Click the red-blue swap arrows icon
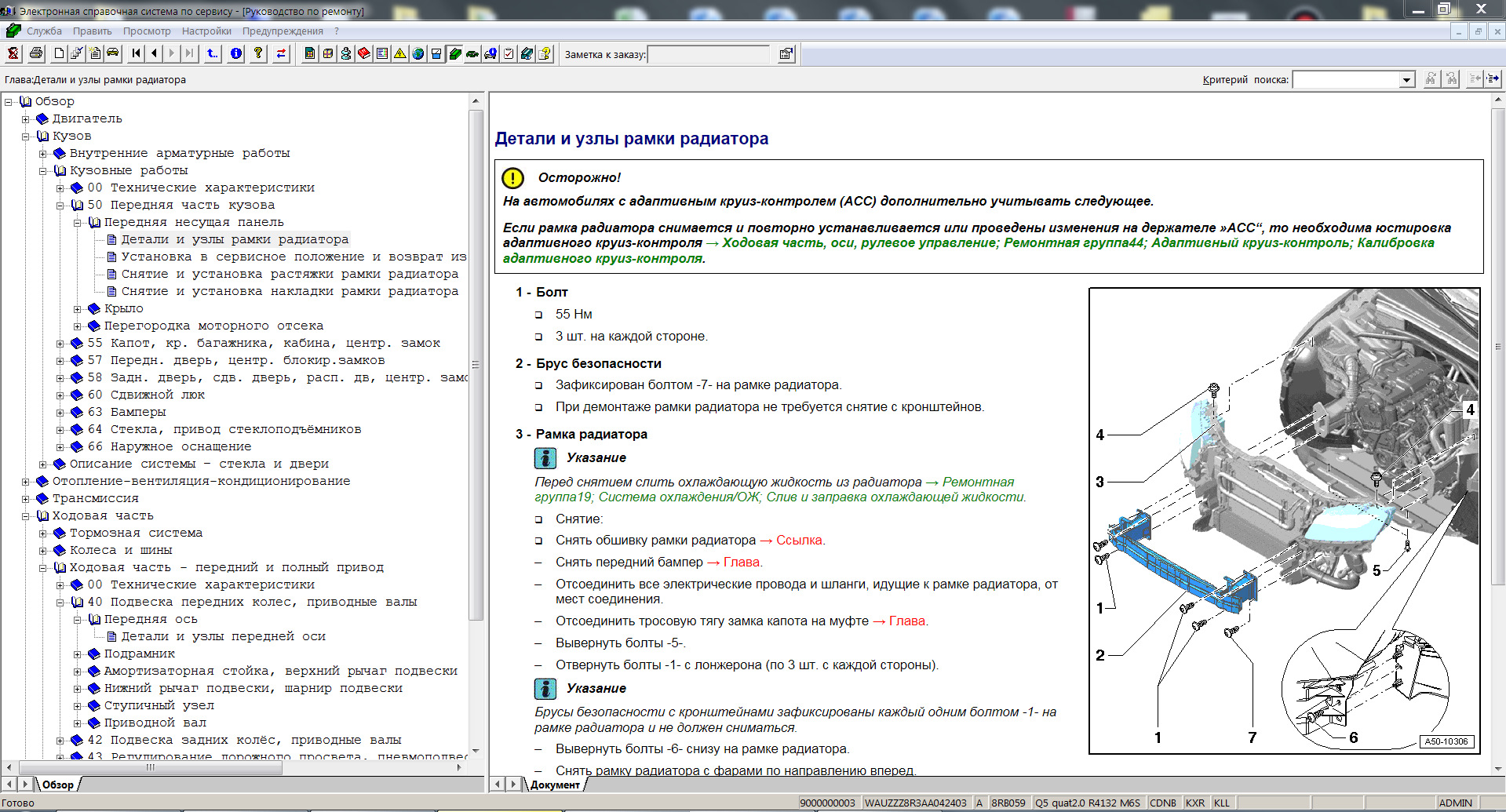This screenshot has height=812, width=1506. [281, 53]
